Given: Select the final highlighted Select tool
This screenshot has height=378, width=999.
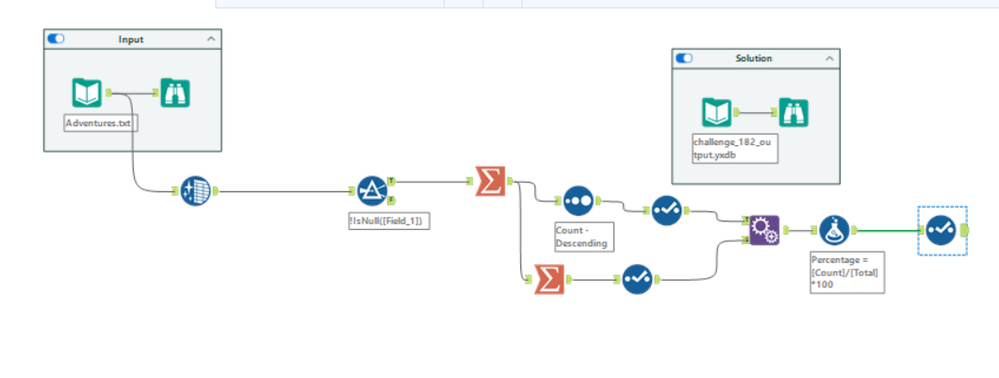Looking at the screenshot, I should (x=942, y=230).
